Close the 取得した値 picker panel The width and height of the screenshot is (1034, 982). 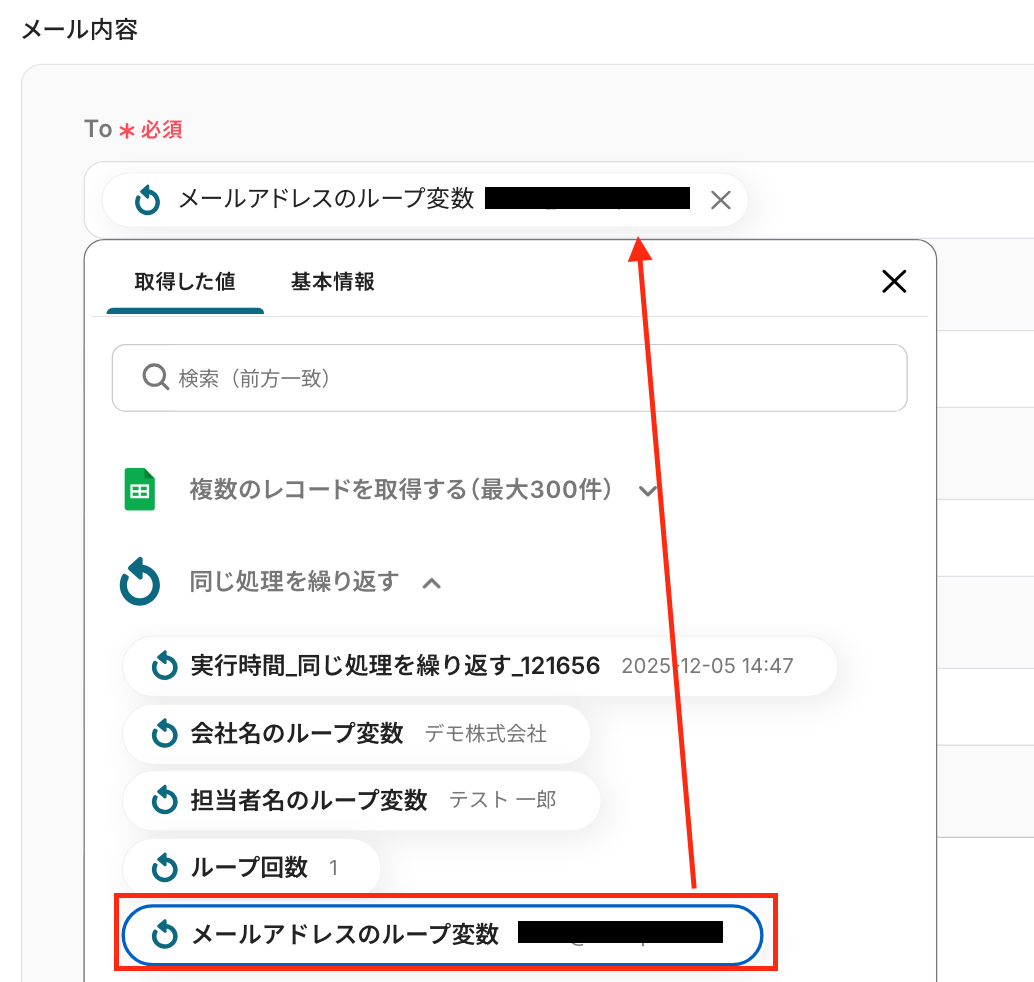click(x=893, y=282)
